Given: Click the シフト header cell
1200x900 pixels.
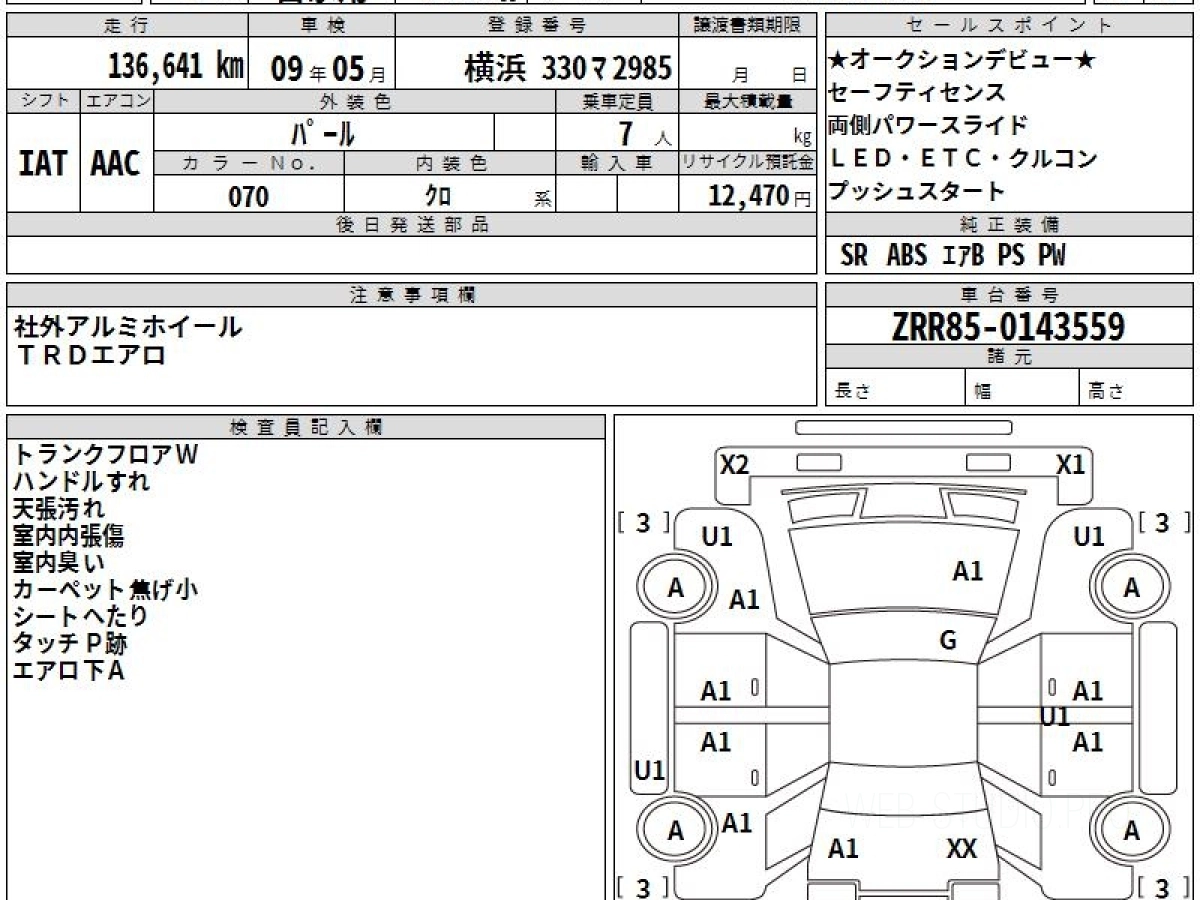Looking at the screenshot, I should [x=43, y=101].
